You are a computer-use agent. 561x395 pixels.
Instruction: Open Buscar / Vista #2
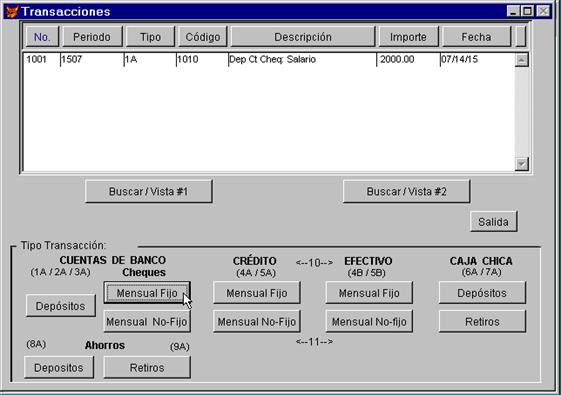[406, 191]
